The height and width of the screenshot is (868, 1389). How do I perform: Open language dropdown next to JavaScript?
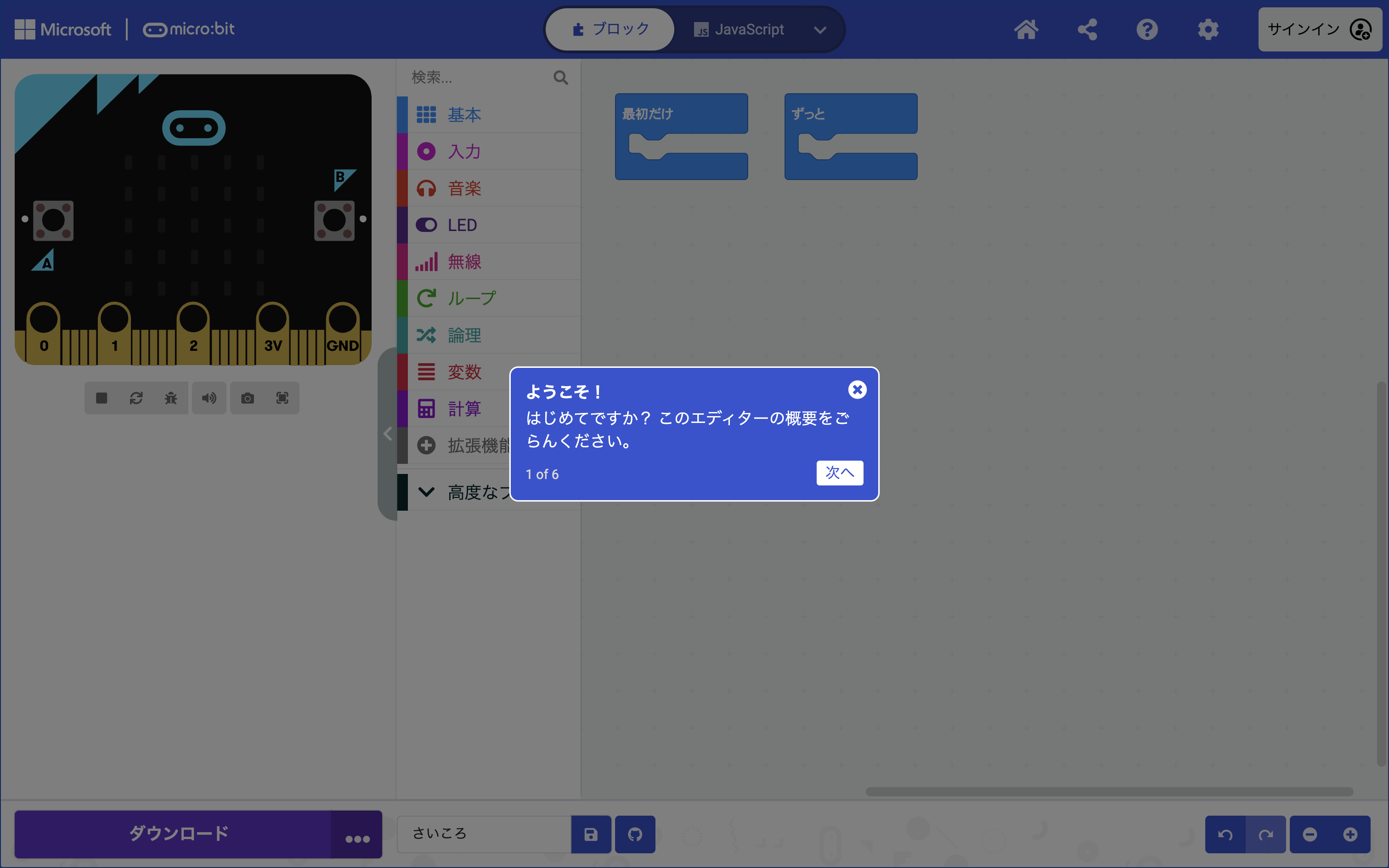pyautogui.click(x=820, y=30)
